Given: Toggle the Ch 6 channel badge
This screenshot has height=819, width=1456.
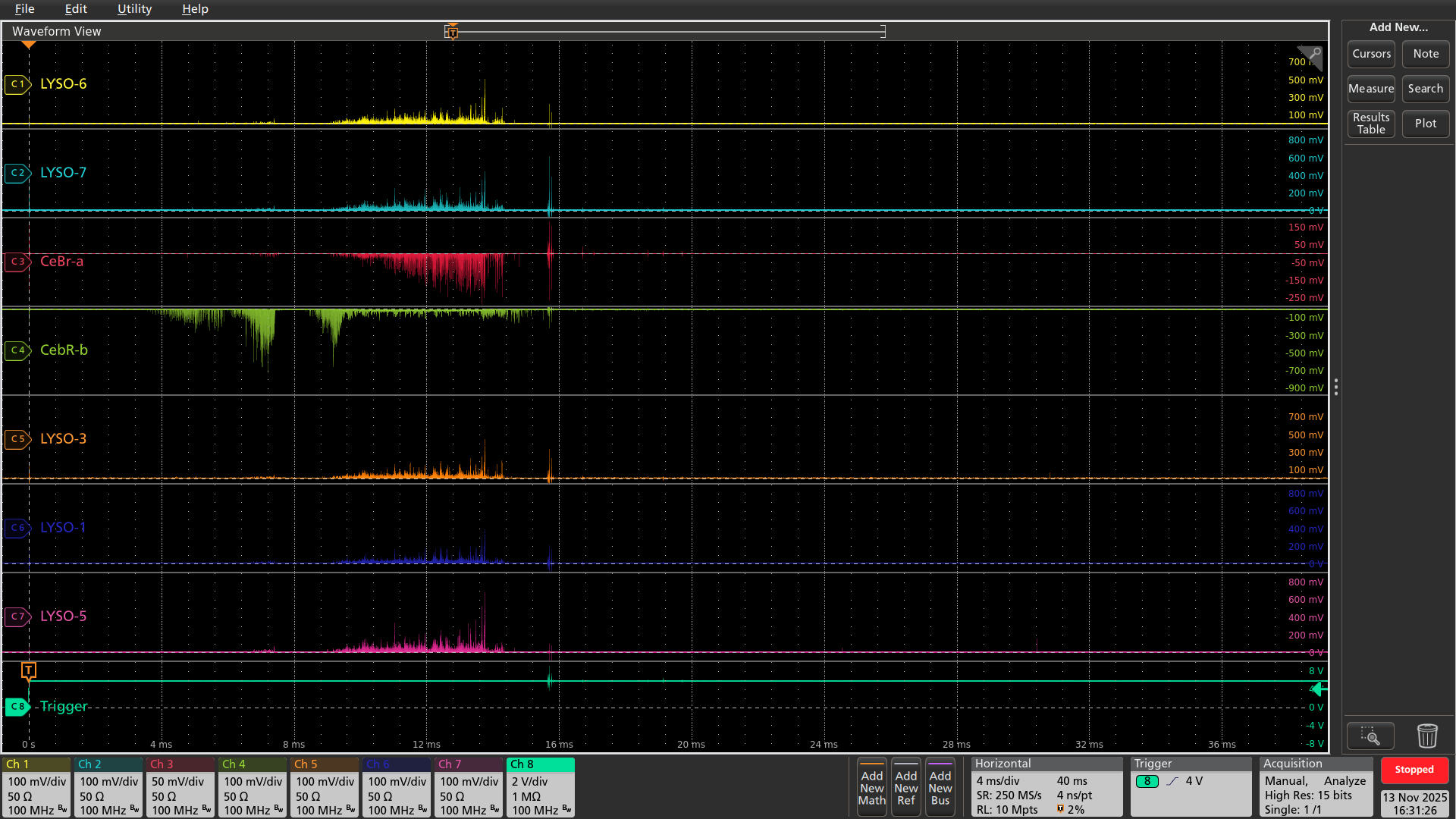Looking at the screenshot, I should (x=397, y=787).
